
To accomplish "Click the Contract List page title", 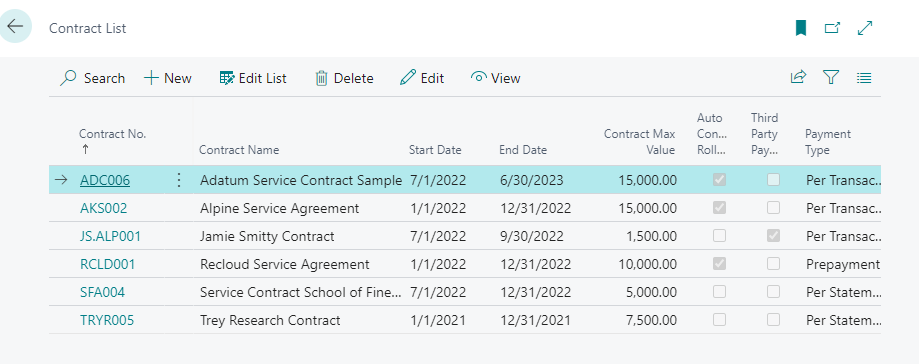I will point(87,28).
